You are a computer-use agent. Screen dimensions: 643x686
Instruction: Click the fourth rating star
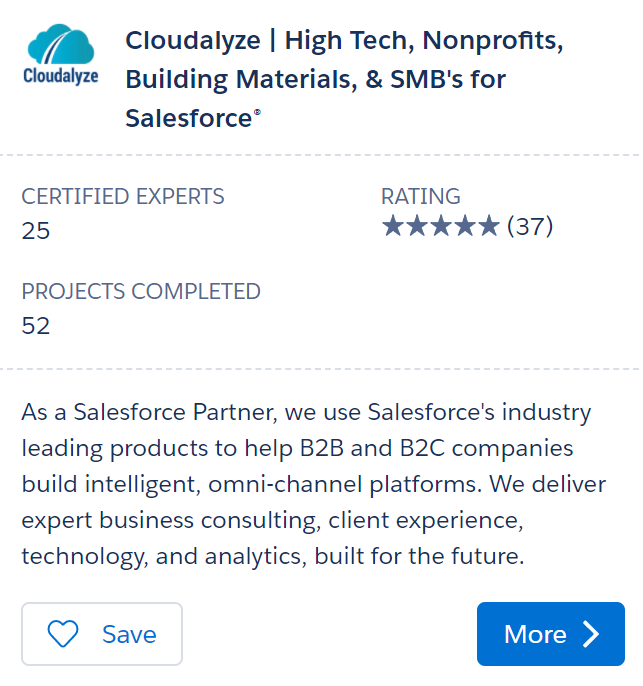coord(465,227)
